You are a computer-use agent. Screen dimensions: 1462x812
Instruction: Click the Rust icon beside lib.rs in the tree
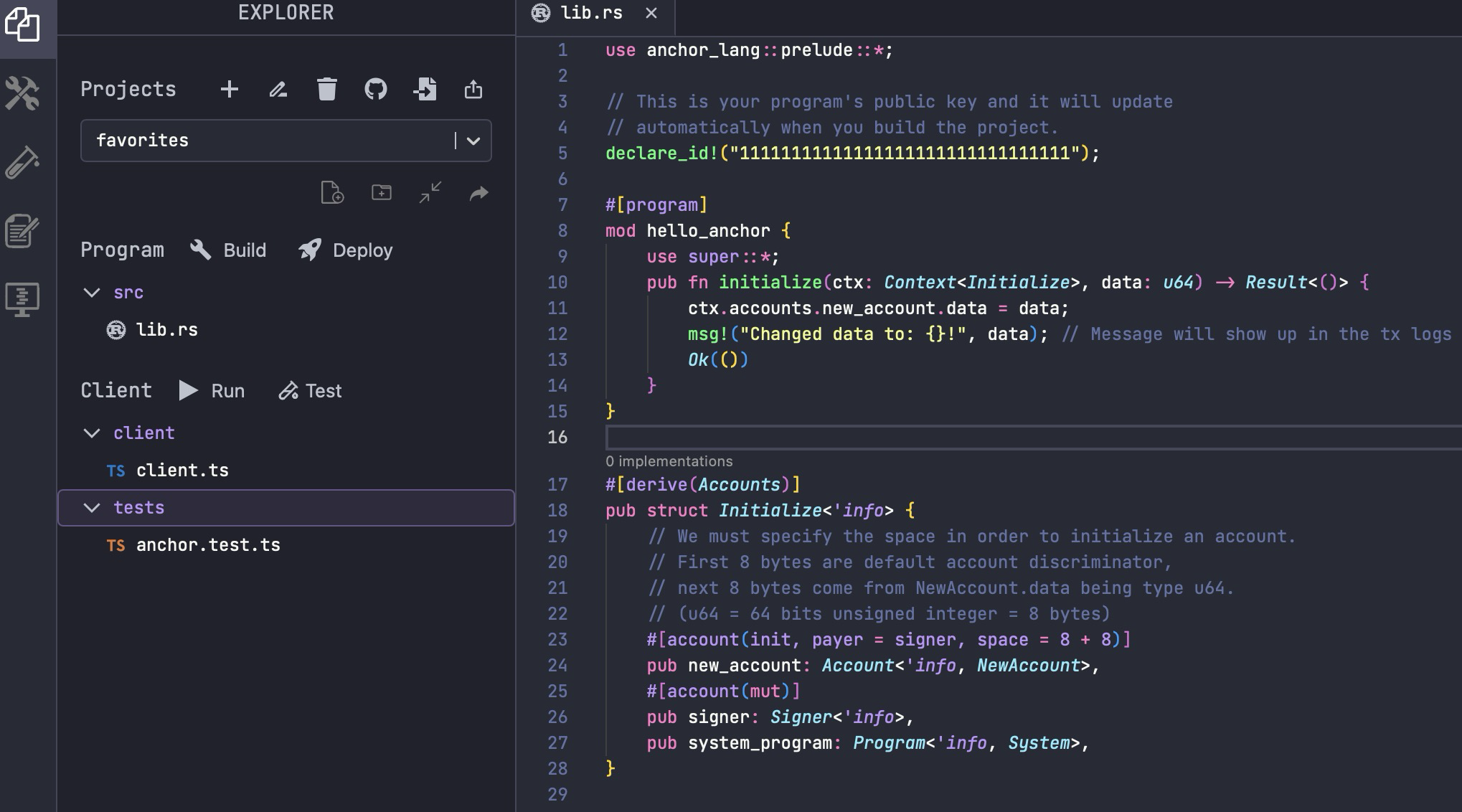(x=116, y=330)
